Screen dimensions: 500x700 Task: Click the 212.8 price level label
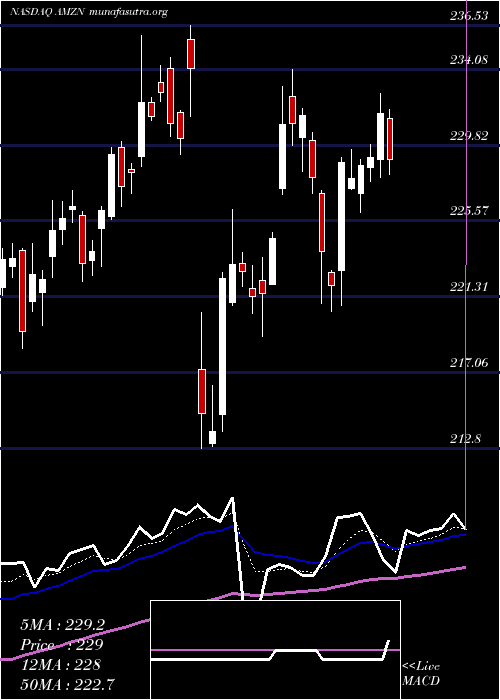pyautogui.click(x=466, y=438)
